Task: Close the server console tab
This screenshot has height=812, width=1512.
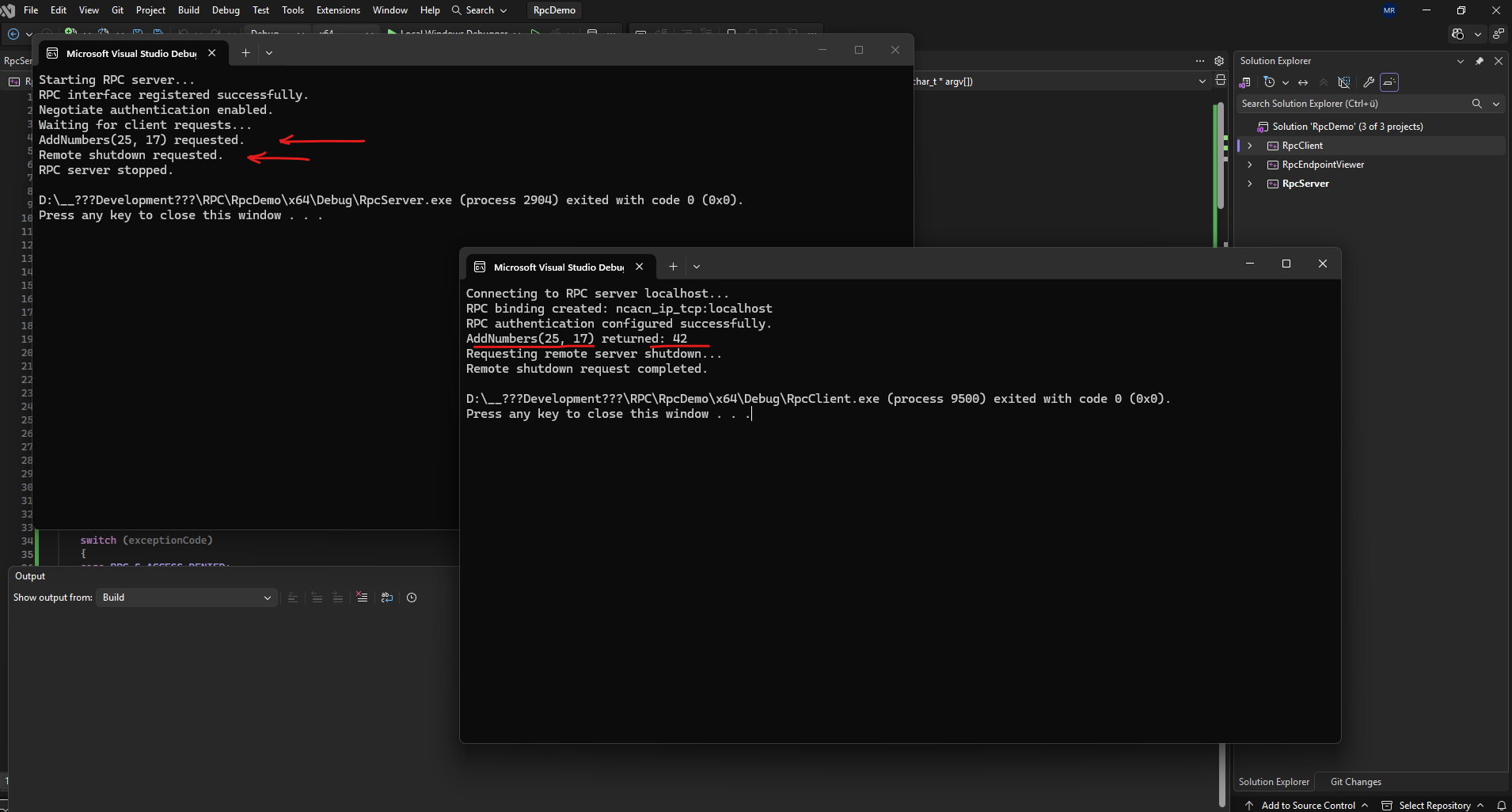Action: [211, 53]
